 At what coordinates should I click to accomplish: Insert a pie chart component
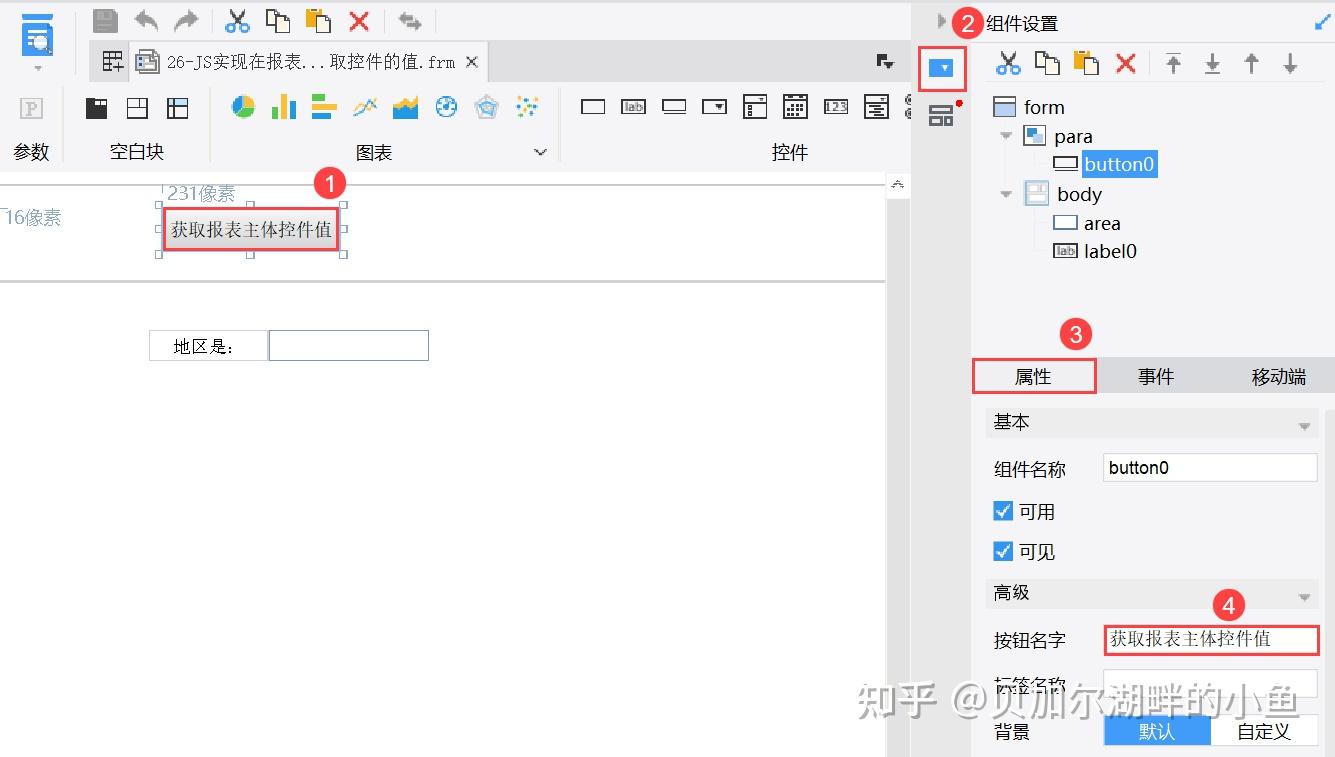241,106
